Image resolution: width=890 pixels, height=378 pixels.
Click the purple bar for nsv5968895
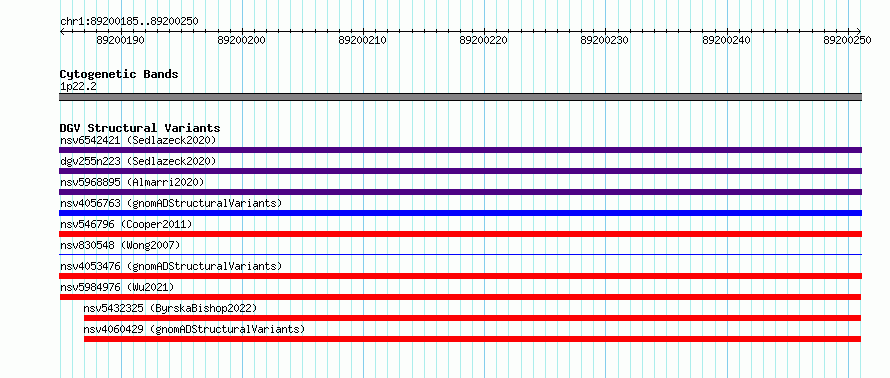tap(460, 192)
